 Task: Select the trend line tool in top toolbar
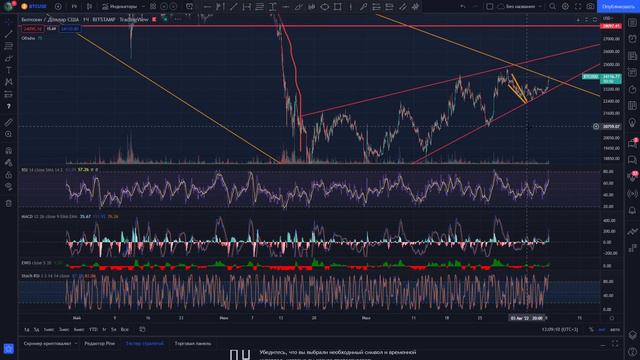(233, 7)
